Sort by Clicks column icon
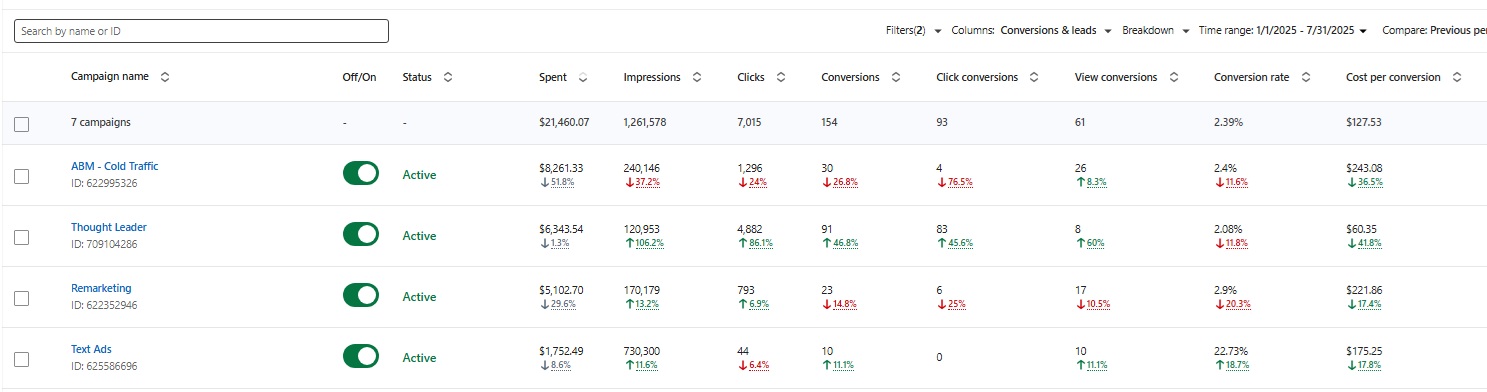 780,77
